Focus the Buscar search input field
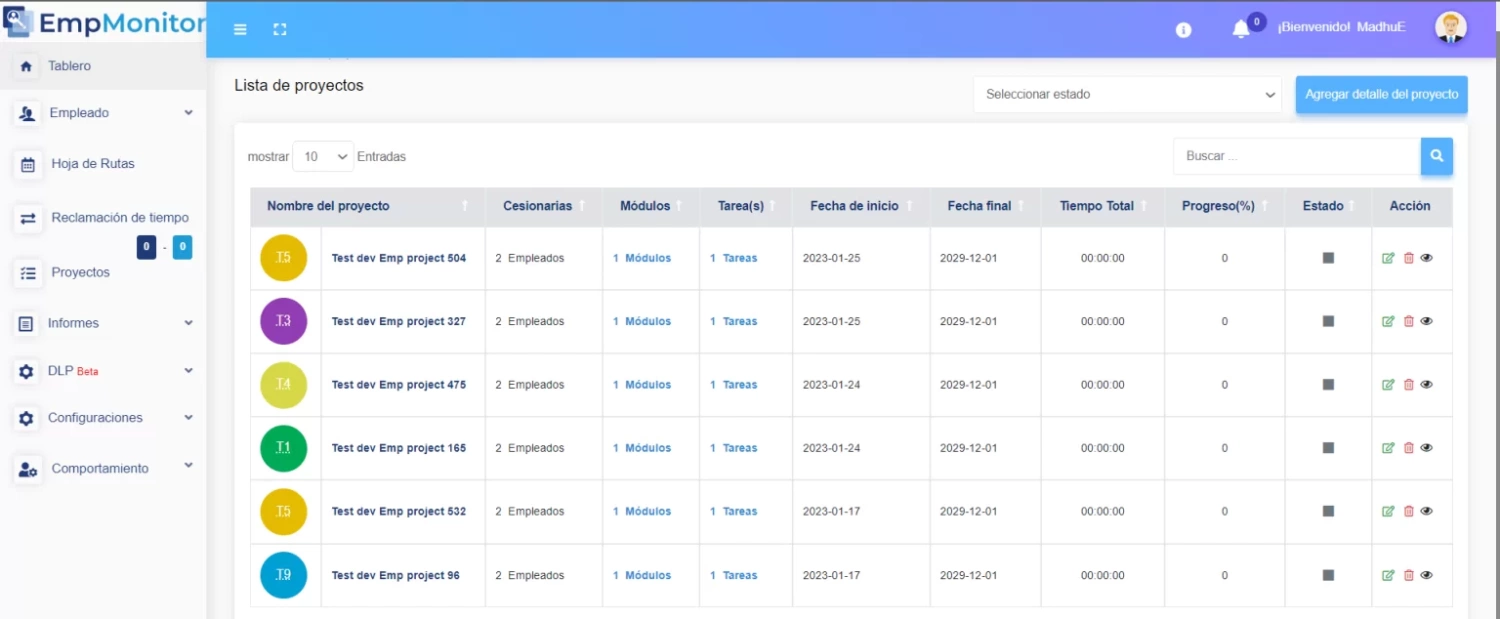Screen dimensions: 1500x619 1296,156
